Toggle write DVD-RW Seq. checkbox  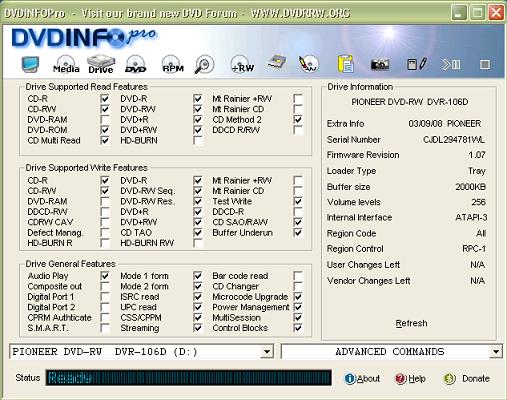pos(198,191)
